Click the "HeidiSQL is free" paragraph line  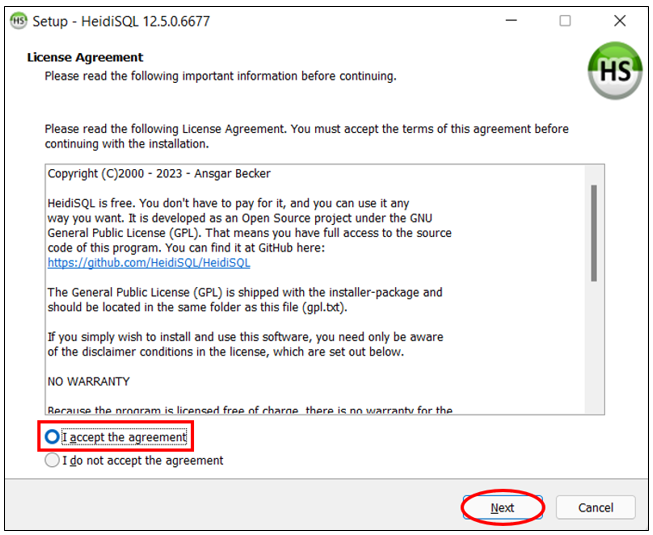228,204
